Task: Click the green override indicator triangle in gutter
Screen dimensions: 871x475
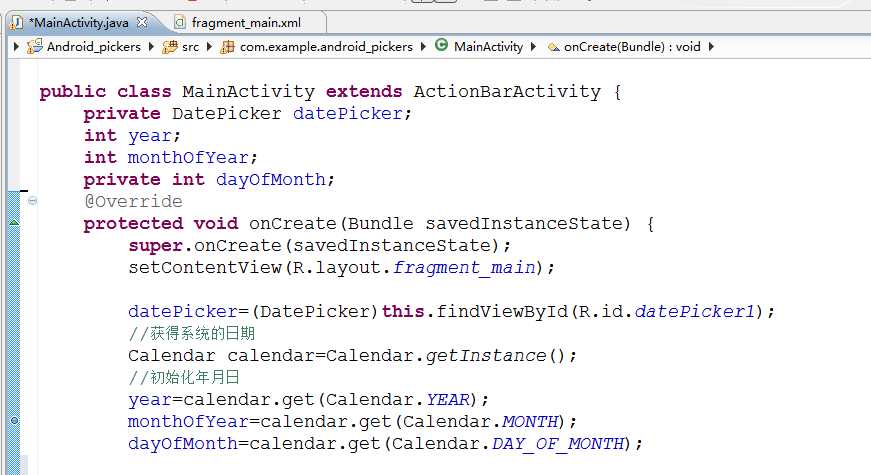Action: pos(14,222)
